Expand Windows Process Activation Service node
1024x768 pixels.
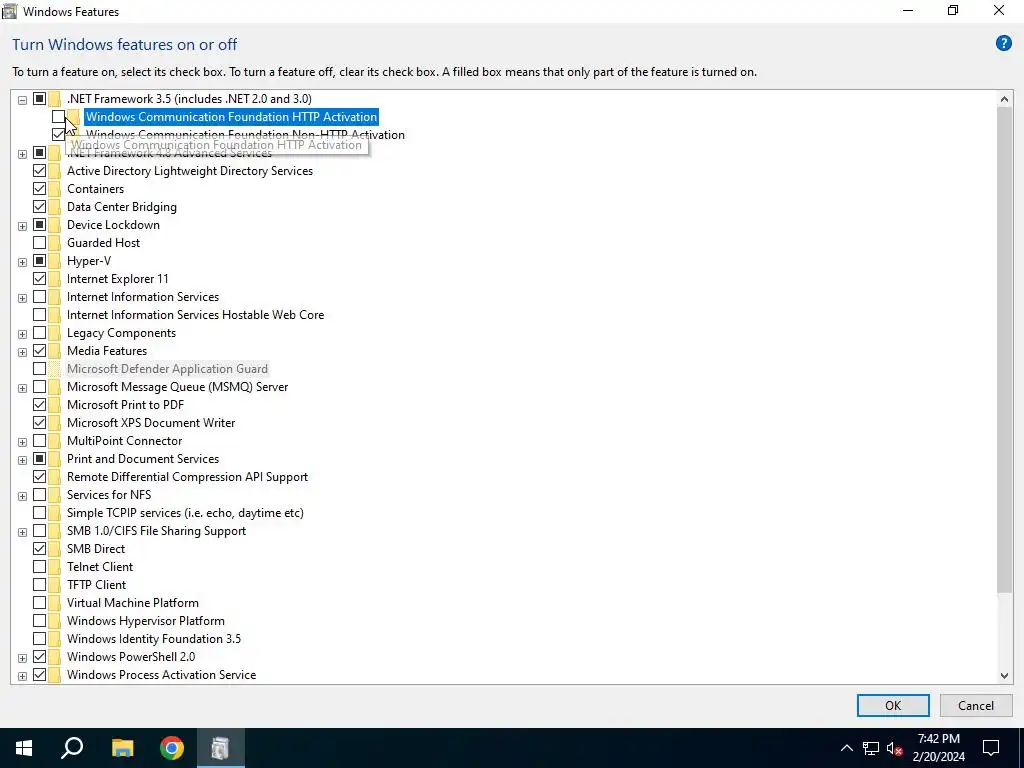tap(22, 676)
